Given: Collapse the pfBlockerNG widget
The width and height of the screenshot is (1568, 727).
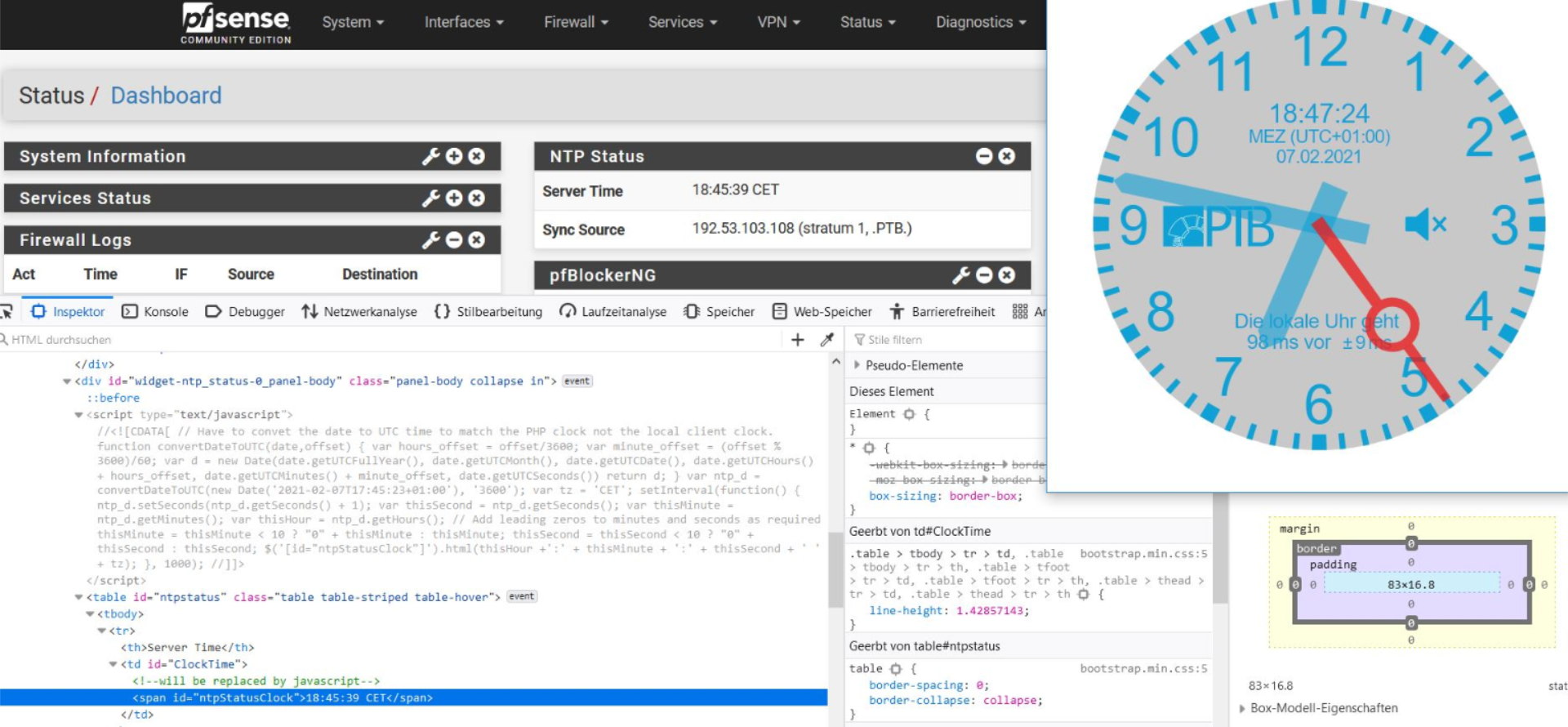Looking at the screenshot, I should point(984,275).
